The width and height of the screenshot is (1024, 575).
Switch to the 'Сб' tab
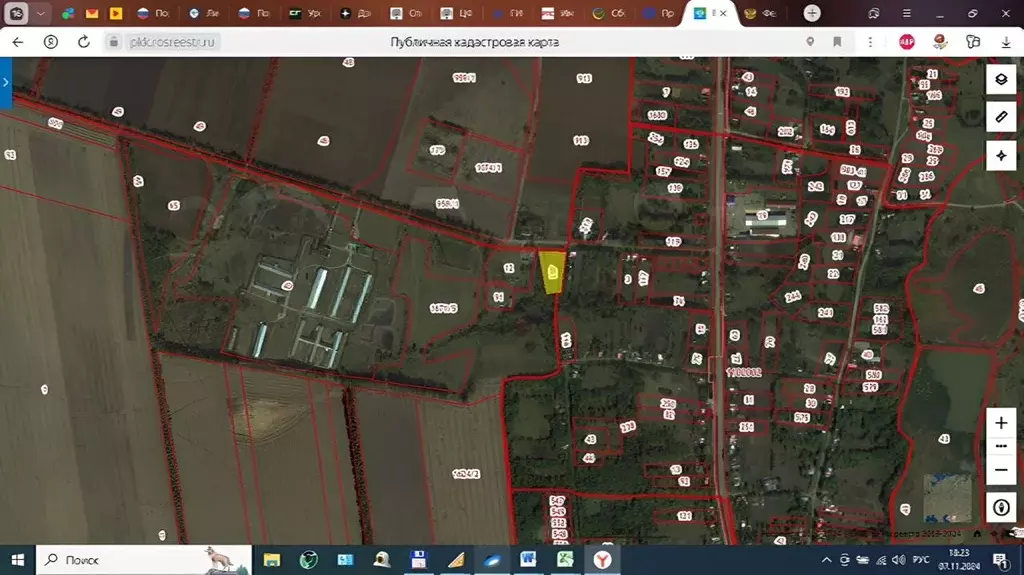pos(609,13)
